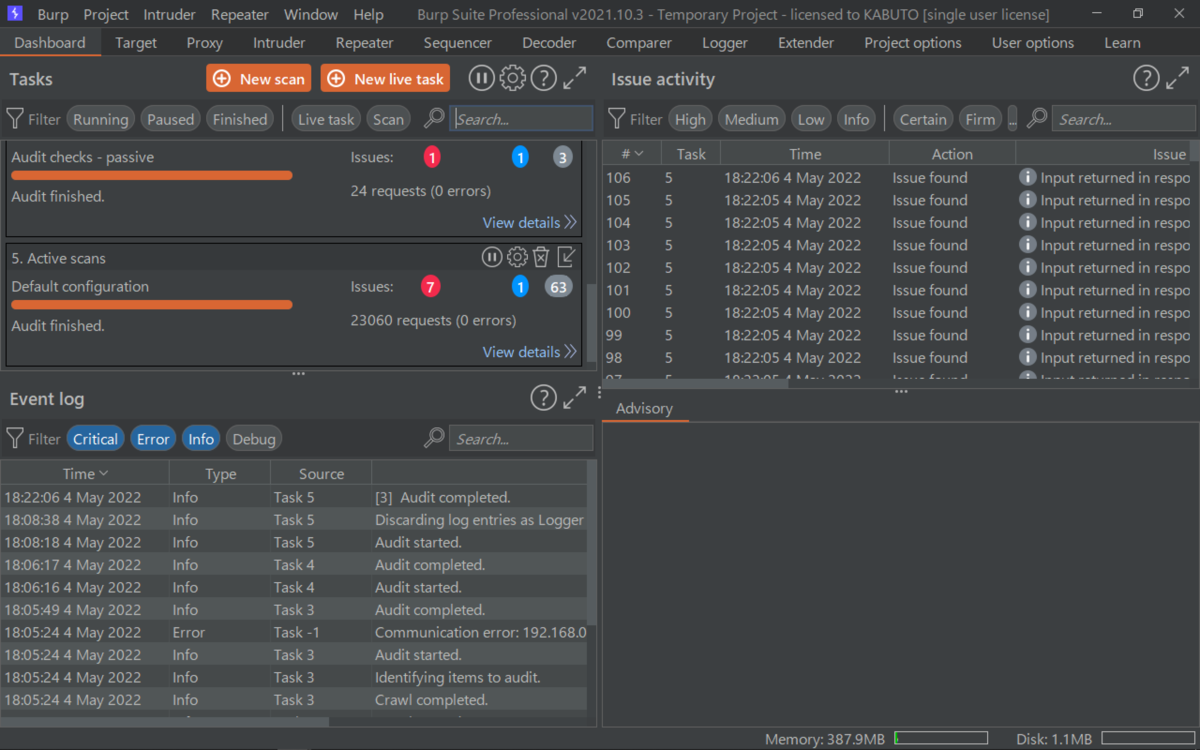Screen dimensions: 1200x750
Task: Open the Extender tab
Action: pyautogui.click(x=806, y=43)
